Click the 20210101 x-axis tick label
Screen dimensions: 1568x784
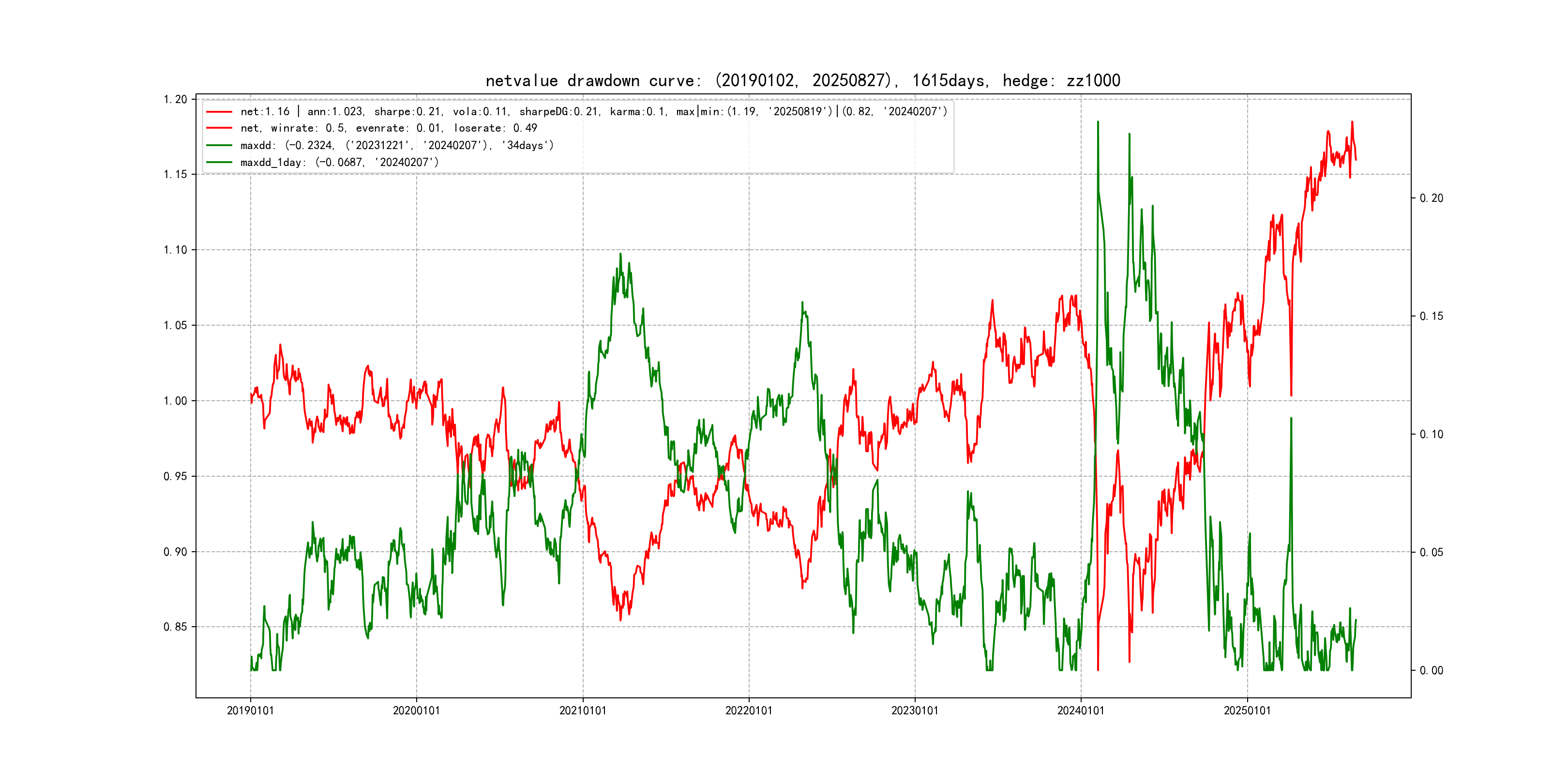pos(583,711)
